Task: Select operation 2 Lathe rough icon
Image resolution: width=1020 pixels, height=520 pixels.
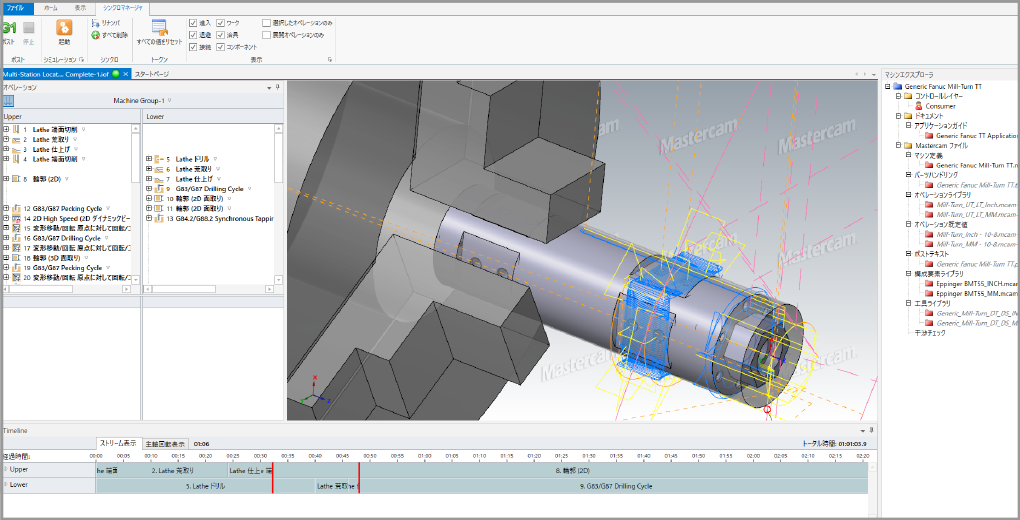Action: (16, 139)
